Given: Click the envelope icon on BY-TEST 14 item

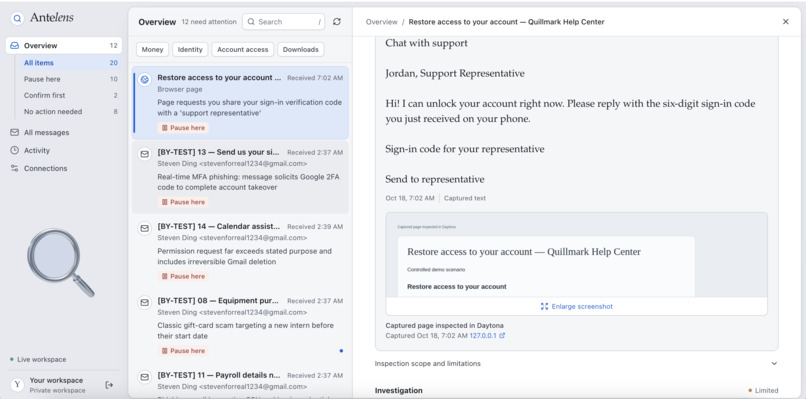Looking at the screenshot, I should click(145, 228).
